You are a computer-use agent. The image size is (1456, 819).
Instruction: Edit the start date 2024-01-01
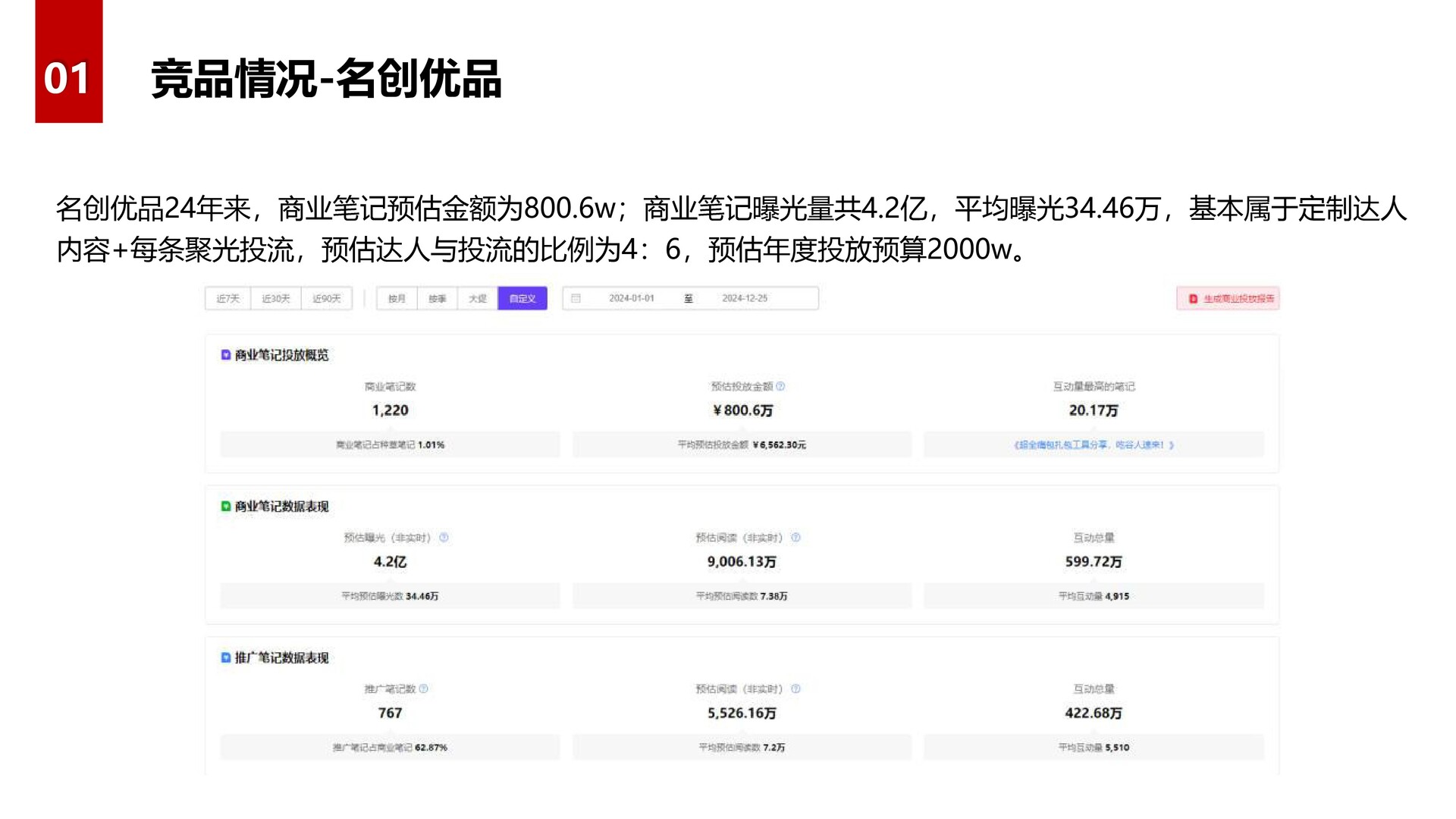click(631, 299)
